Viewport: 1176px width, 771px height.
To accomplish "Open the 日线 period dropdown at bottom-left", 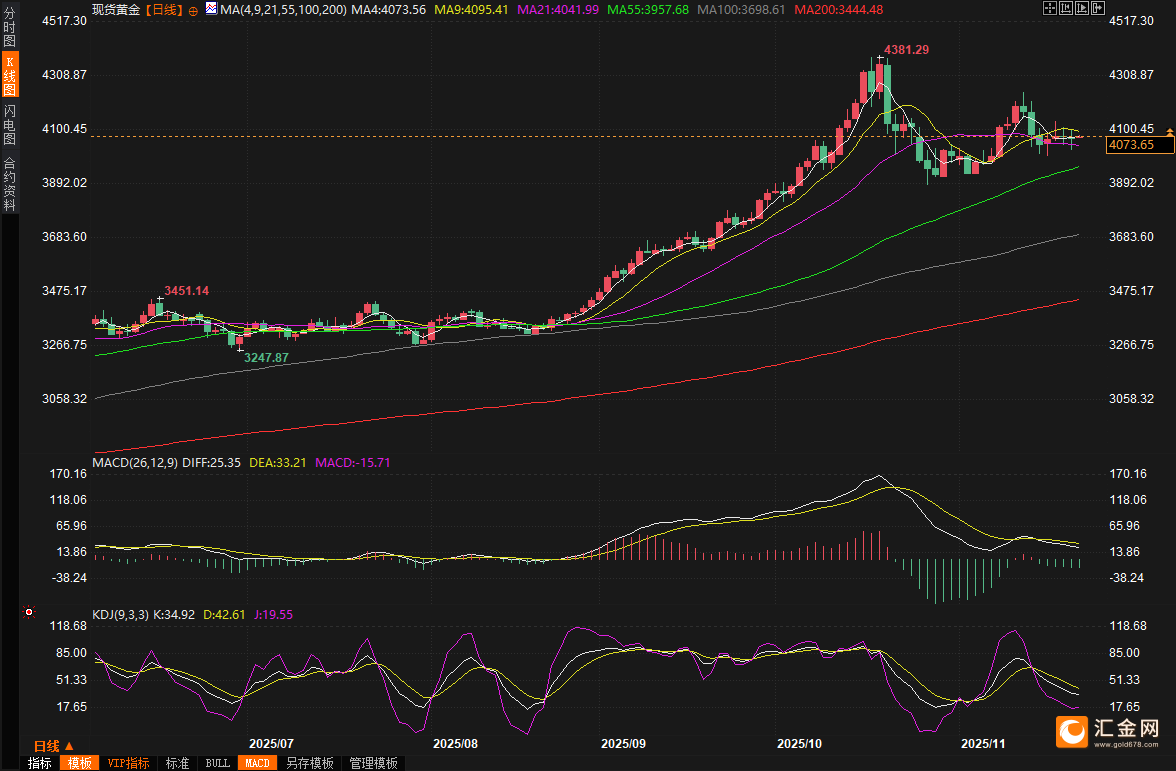I will click(x=54, y=746).
